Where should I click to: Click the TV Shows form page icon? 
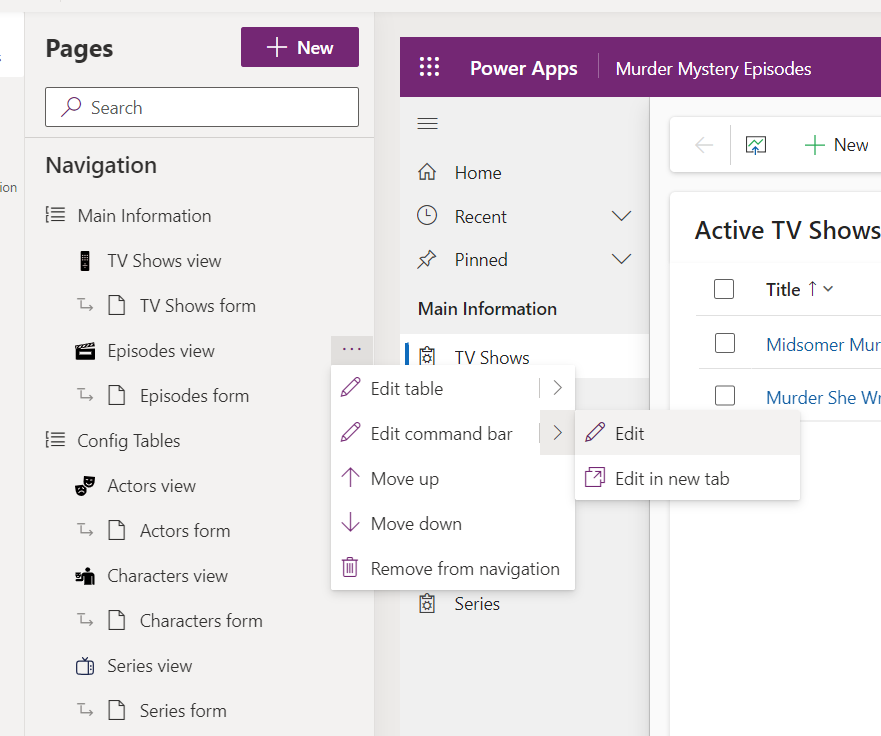point(116,305)
